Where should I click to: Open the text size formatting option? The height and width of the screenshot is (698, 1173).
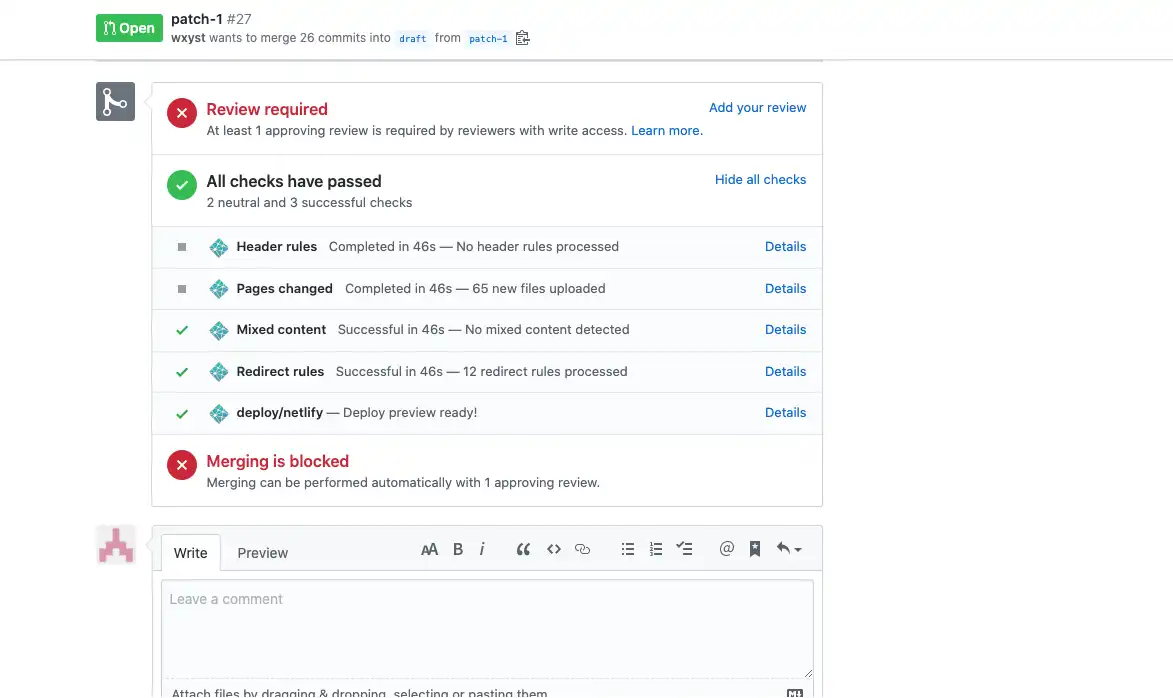(429, 549)
